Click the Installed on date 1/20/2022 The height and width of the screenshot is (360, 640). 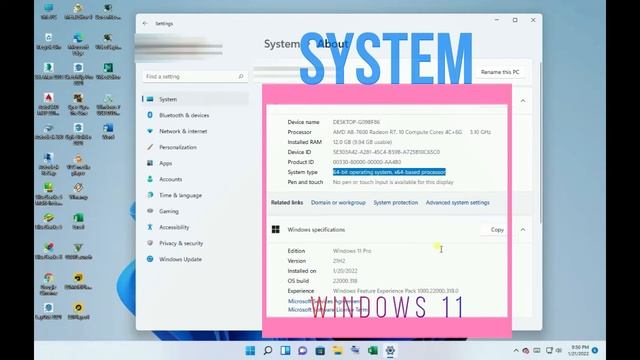pos(345,271)
